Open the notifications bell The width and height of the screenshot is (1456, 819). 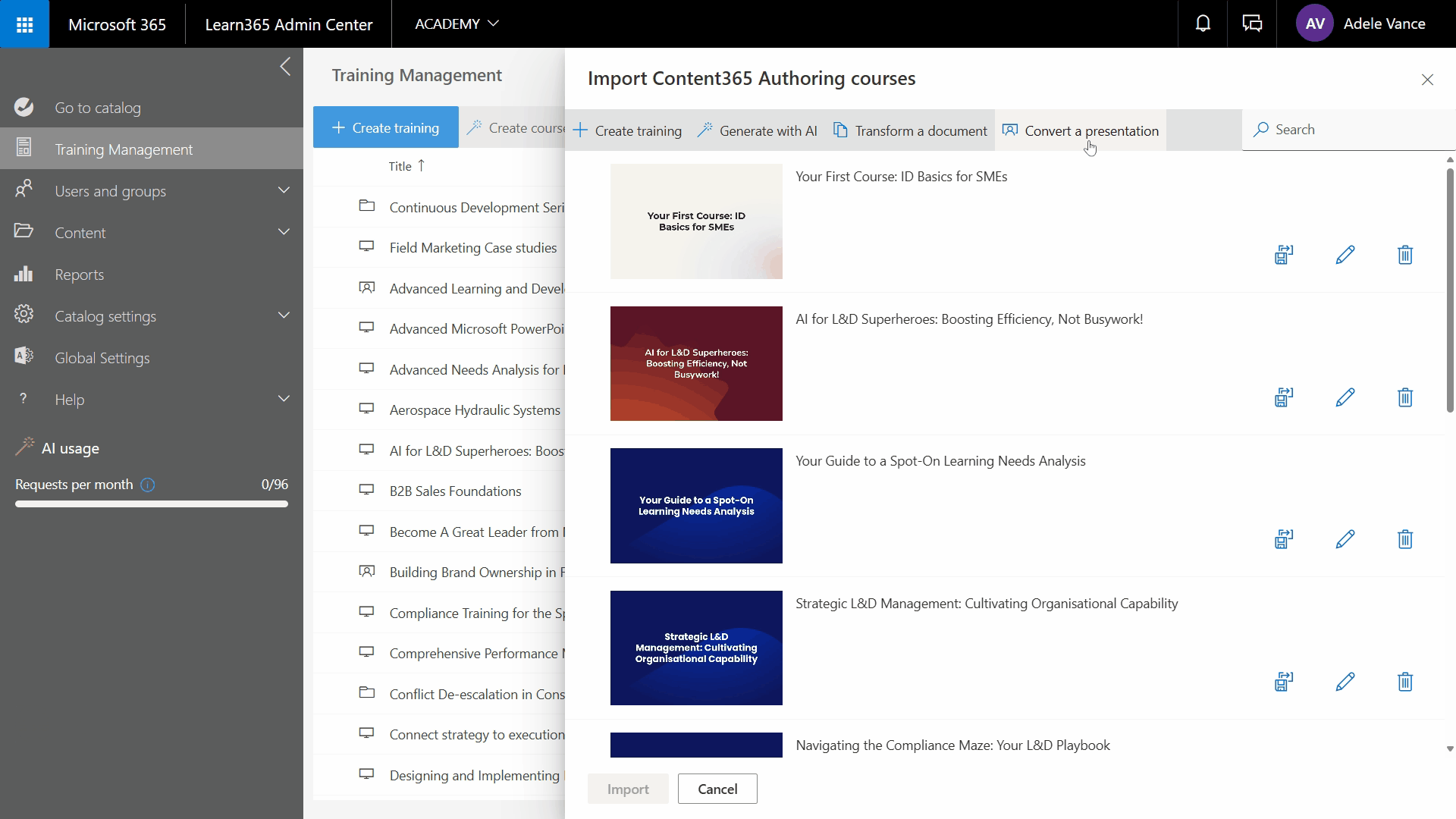tap(1202, 23)
